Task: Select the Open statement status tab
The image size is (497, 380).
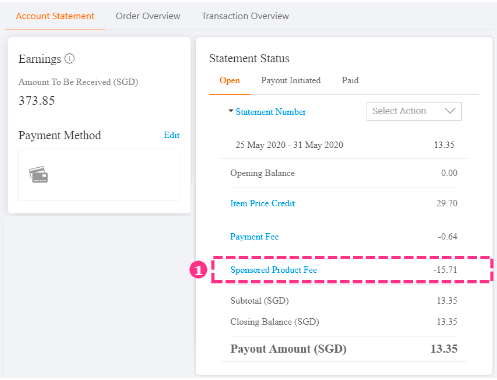Action: tap(230, 80)
